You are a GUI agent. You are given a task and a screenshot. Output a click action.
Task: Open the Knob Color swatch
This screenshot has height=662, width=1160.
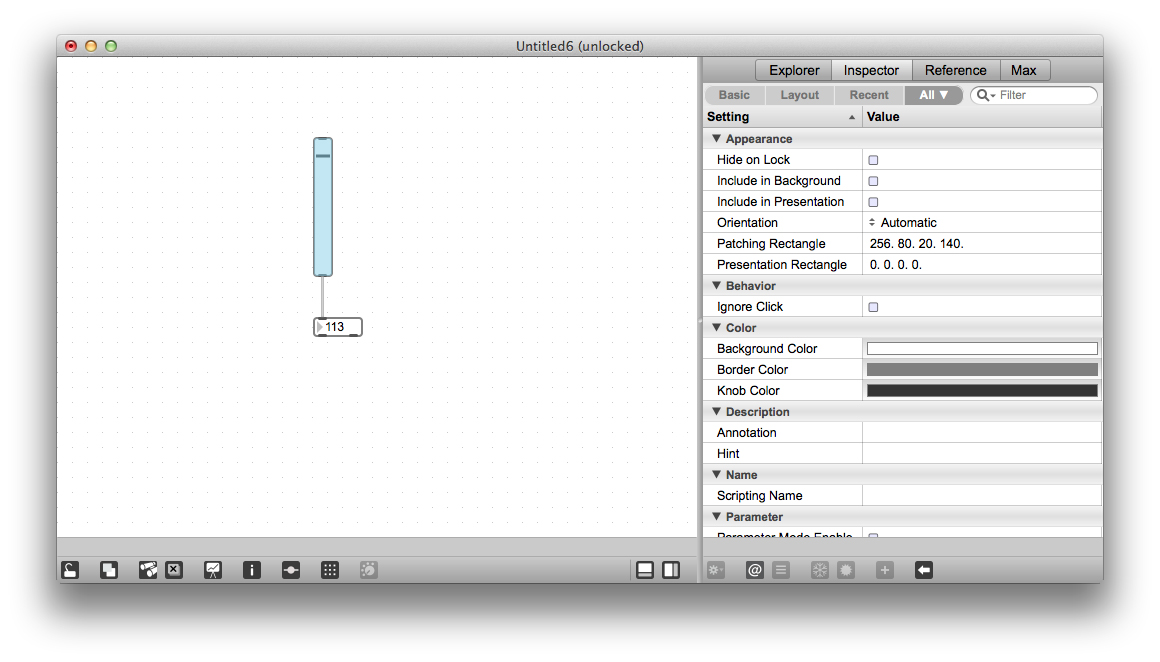[x=982, y=391]
